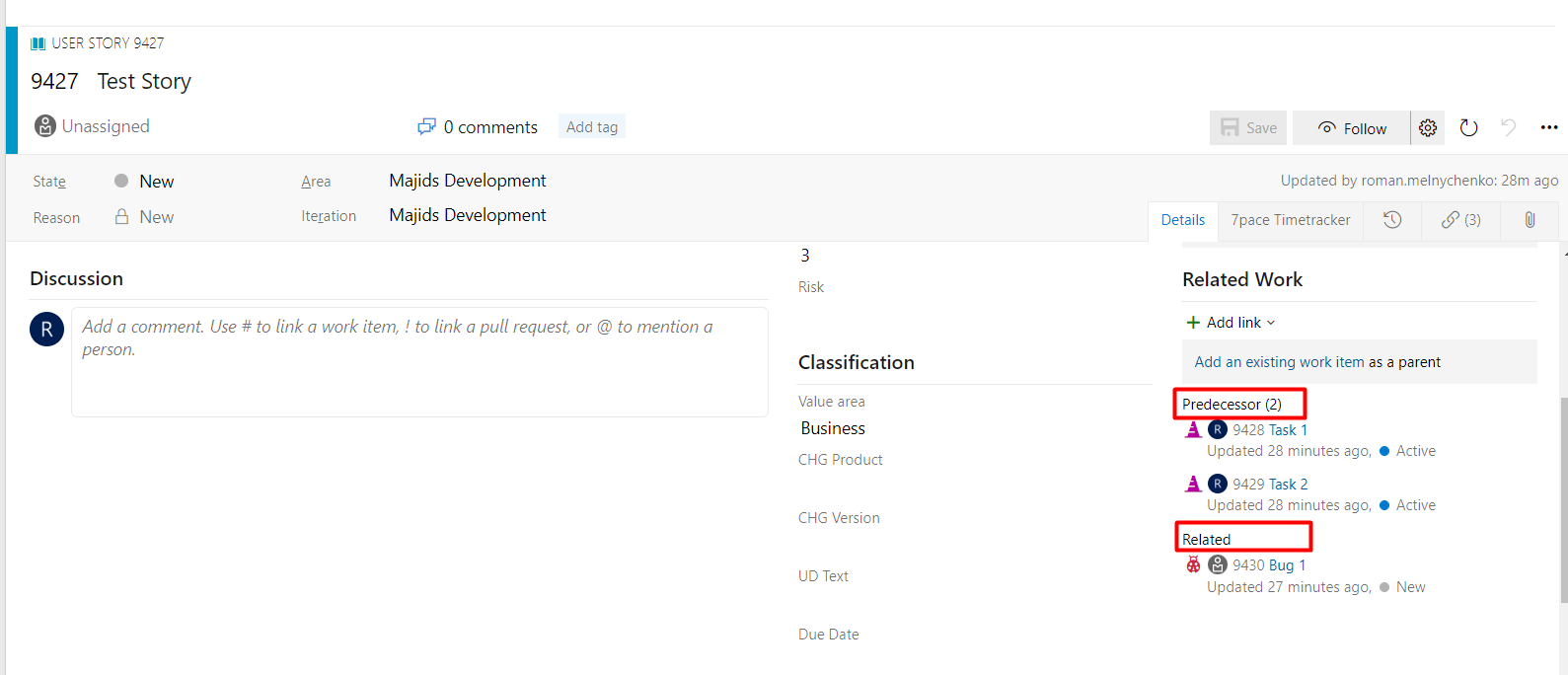Switch to the 7pace Timetracker tab
The height and width of the screenshot is (675, 1568).
click(x=1291, y=220)
